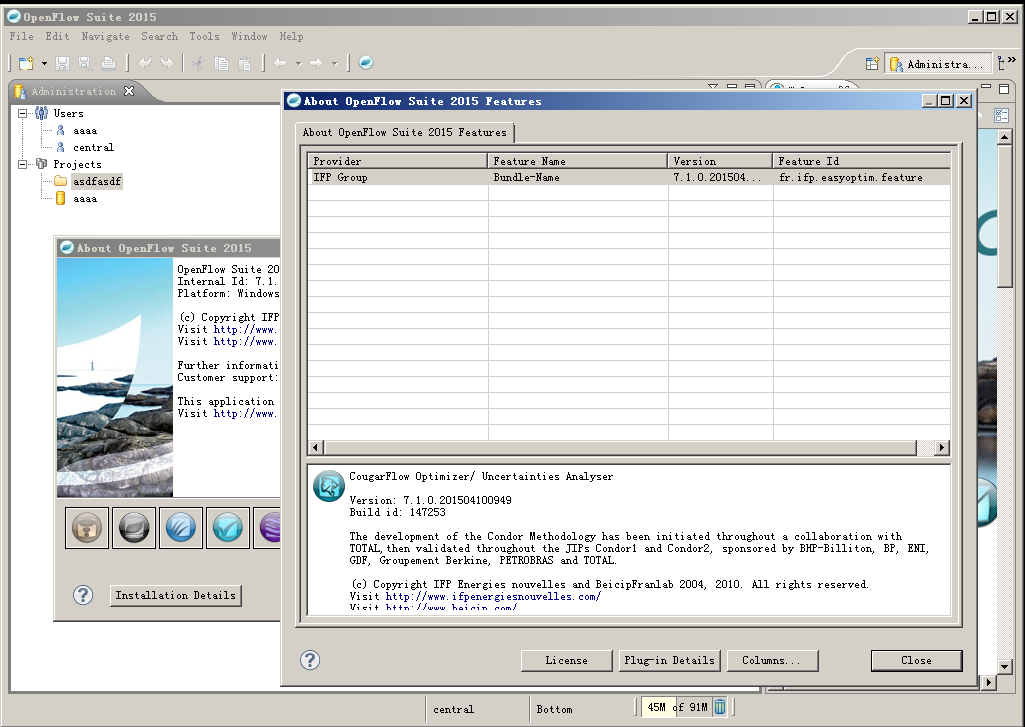Sort by the Feature Name column header
This screenshot has width=1025, height=727.
pos(578,161)
